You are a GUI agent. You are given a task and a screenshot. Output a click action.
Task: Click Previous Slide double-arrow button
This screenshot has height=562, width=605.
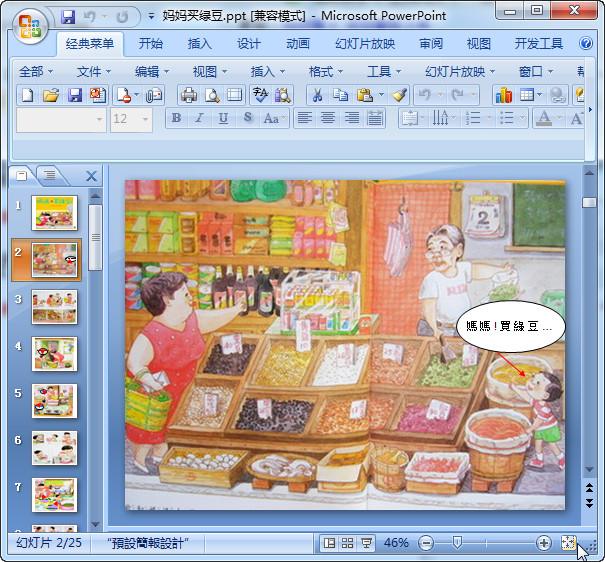[x=589, y=488]
